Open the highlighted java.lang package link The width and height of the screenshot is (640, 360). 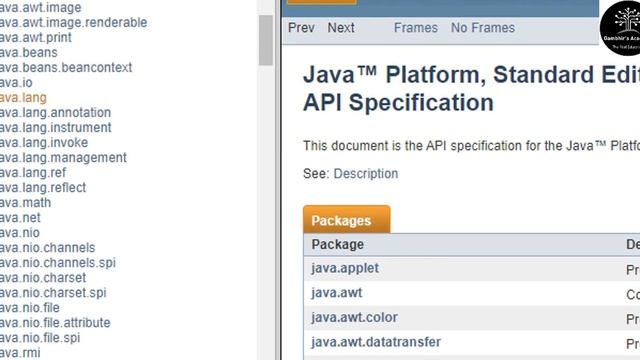23,98
